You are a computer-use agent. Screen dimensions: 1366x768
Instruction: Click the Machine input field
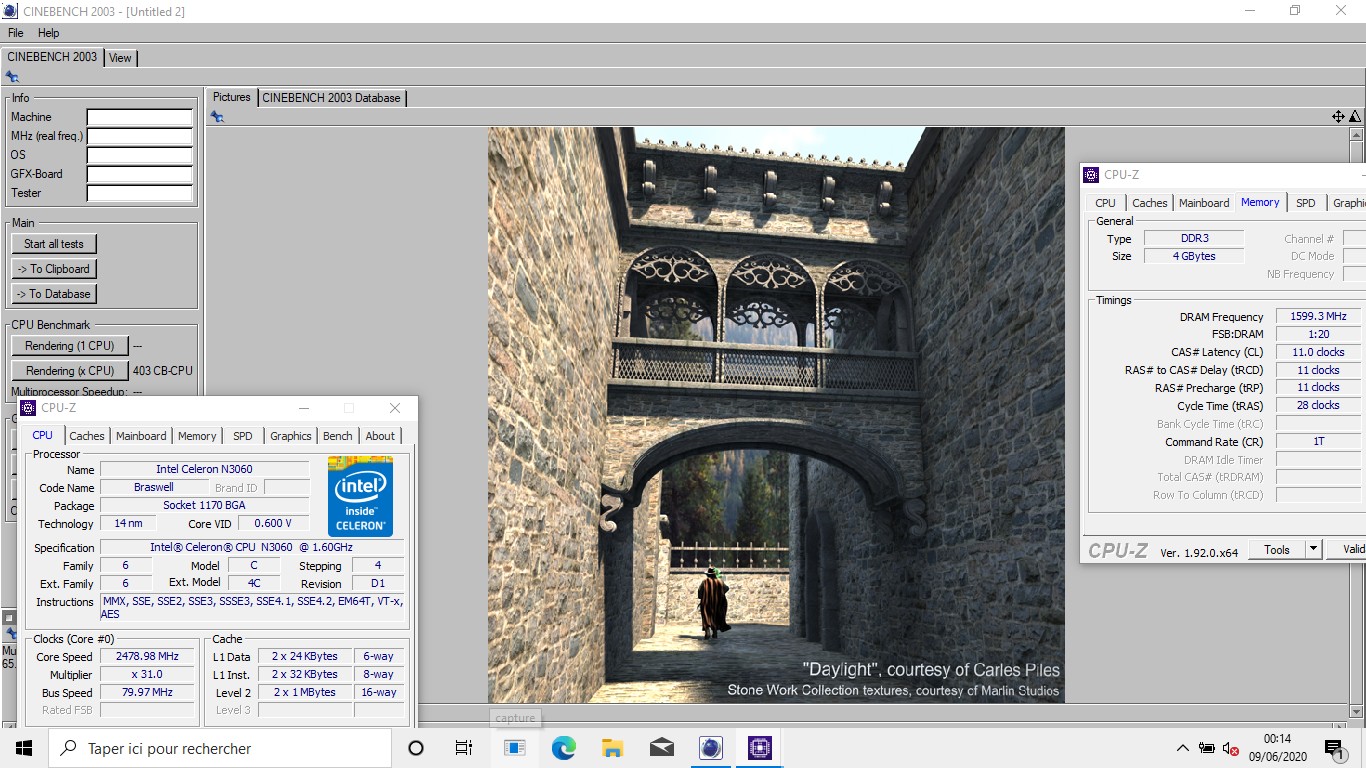click(139, 117)
